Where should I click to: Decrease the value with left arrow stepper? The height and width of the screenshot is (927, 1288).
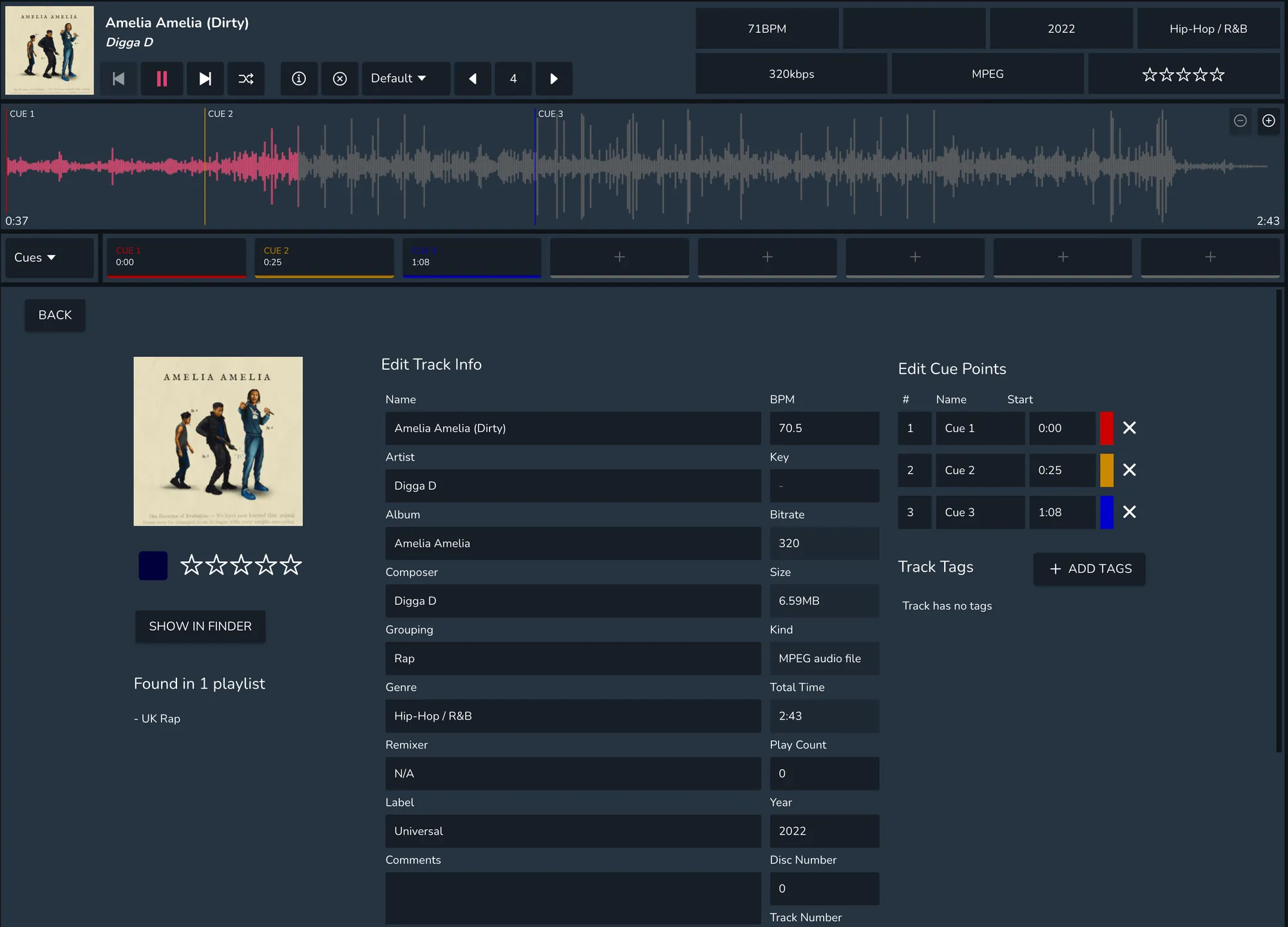pyautogui.click(x=473, y=79)
